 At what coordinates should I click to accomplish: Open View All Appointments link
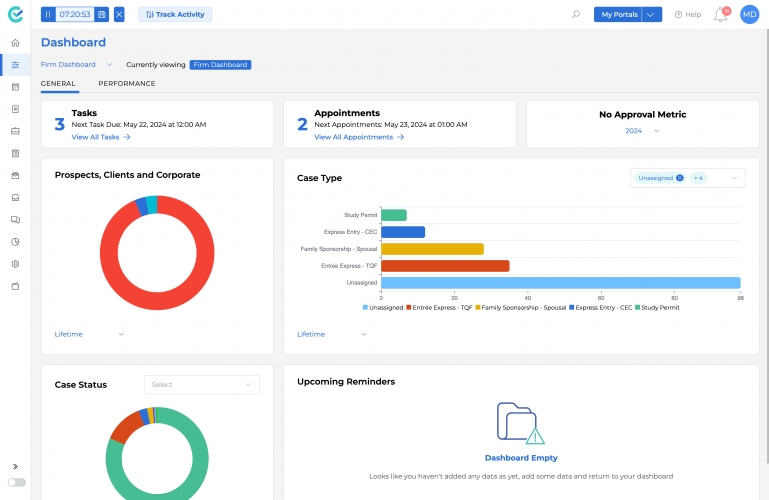359,137
